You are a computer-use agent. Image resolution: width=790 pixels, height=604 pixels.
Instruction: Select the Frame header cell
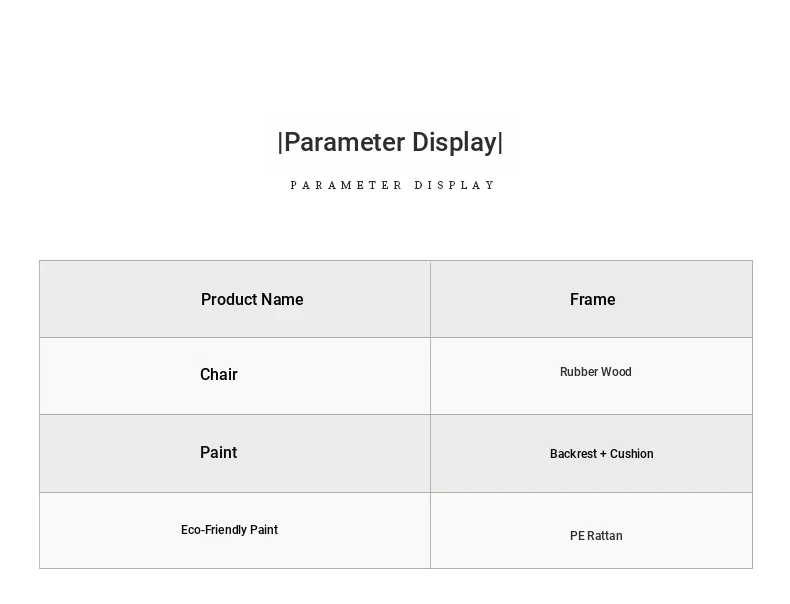591,299
